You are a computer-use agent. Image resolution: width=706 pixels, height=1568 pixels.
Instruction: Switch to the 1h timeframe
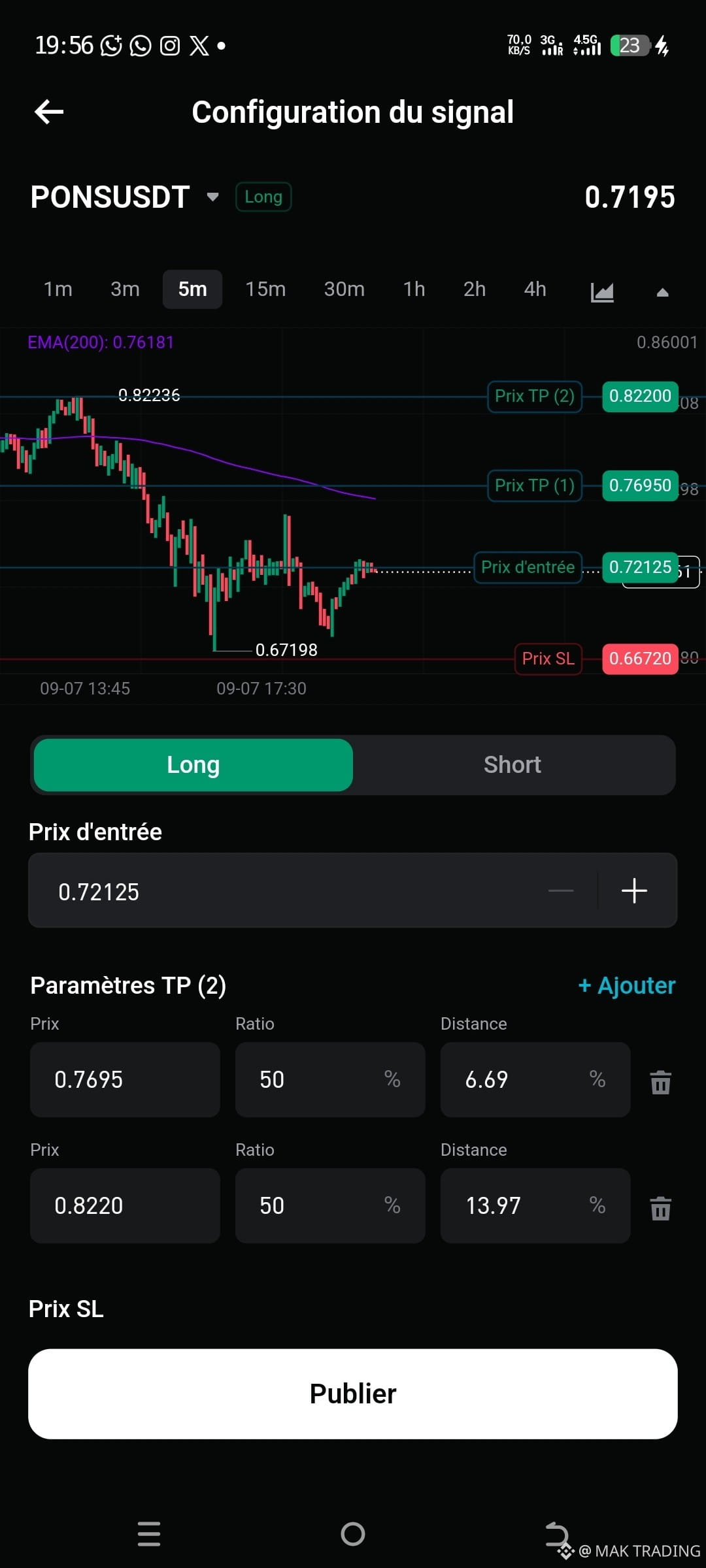tap(414, 289)
